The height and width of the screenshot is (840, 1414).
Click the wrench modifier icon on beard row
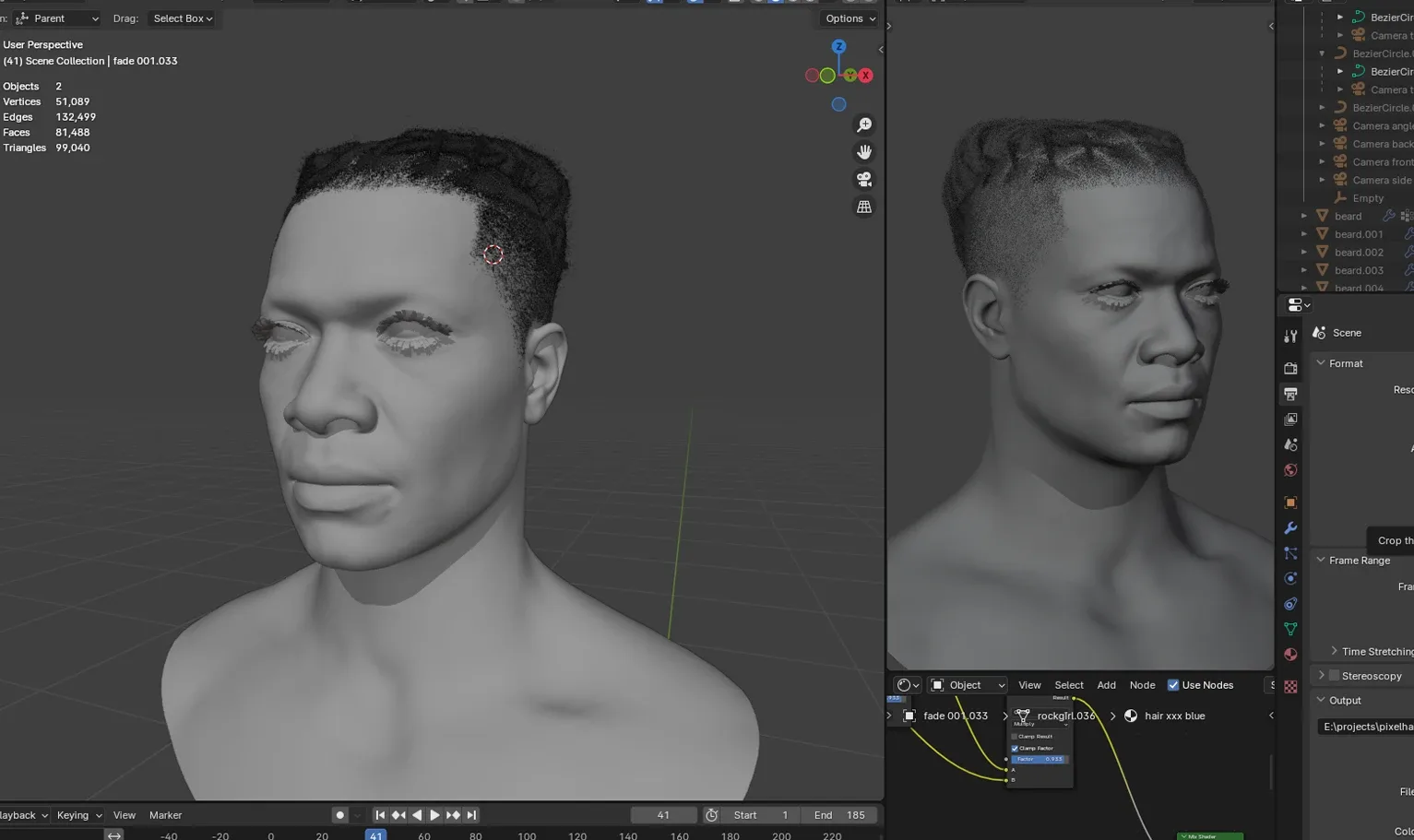(x=1388, y=216)
